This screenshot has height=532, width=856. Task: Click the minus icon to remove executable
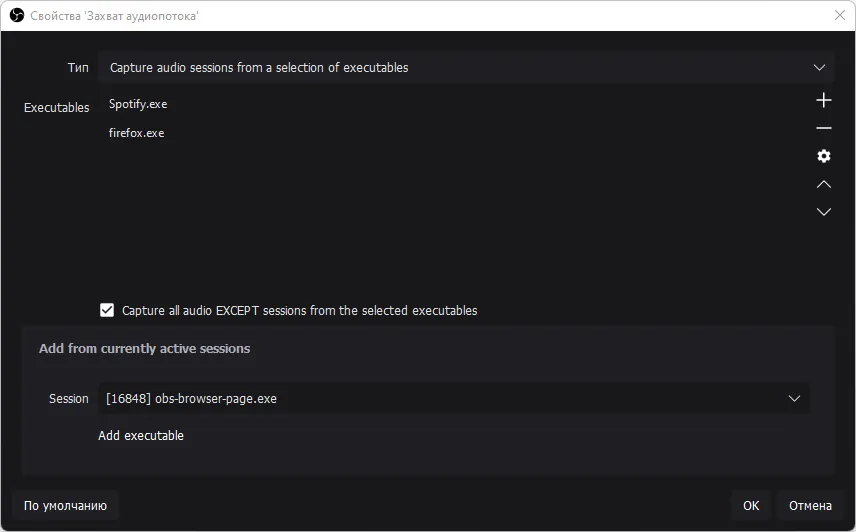point(823,128)
